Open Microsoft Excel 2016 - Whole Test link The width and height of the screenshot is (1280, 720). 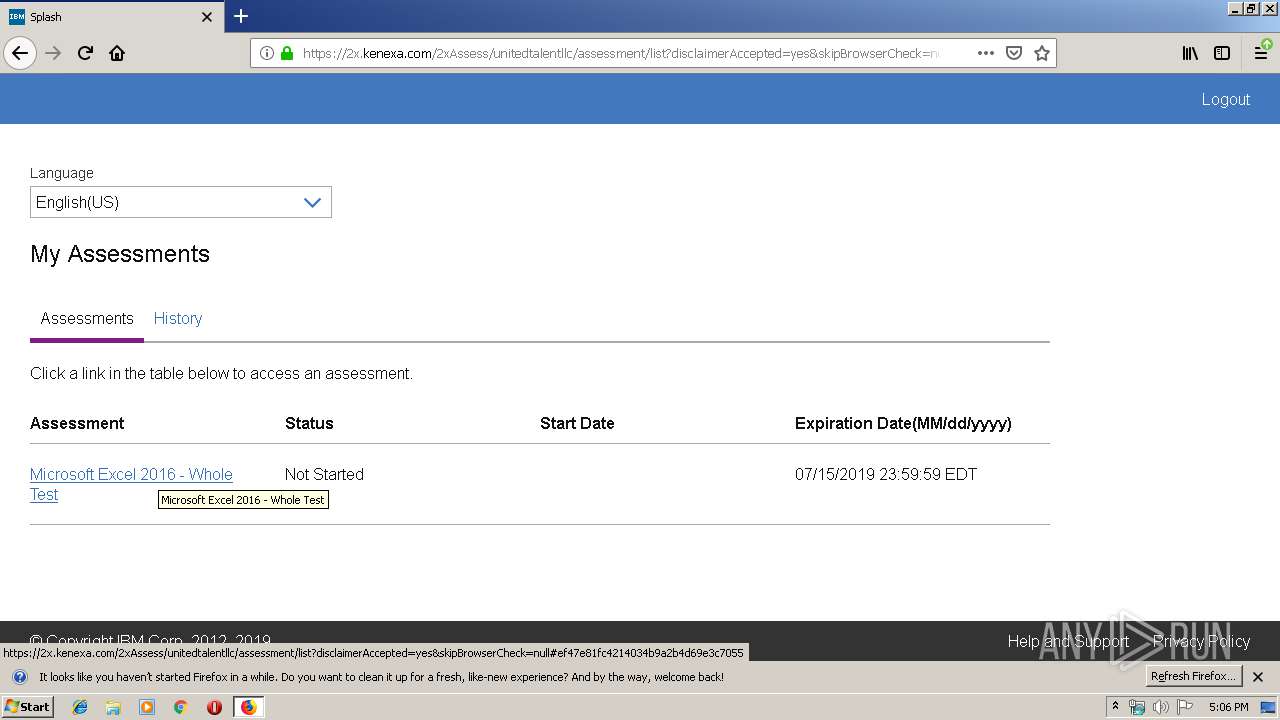coord(131,484)
